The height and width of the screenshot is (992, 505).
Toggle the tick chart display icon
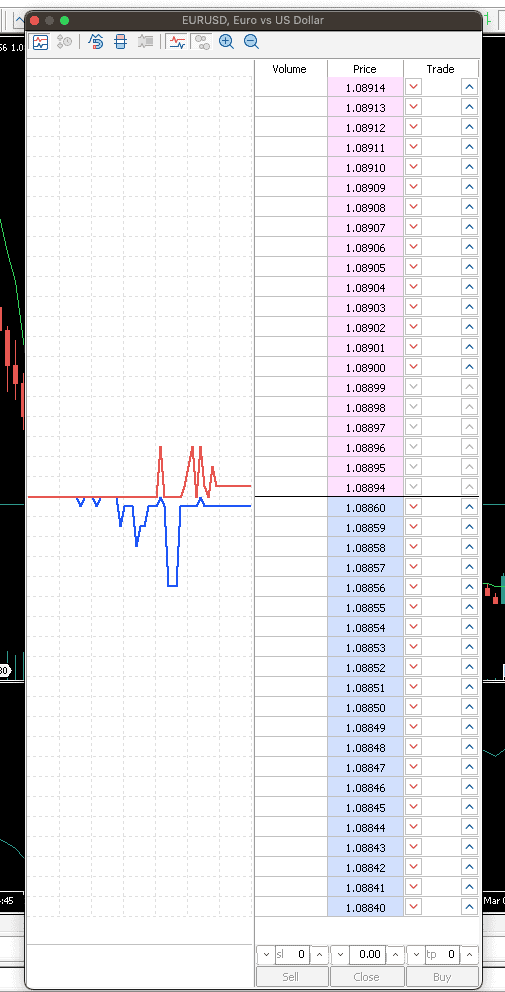[41, 42]
